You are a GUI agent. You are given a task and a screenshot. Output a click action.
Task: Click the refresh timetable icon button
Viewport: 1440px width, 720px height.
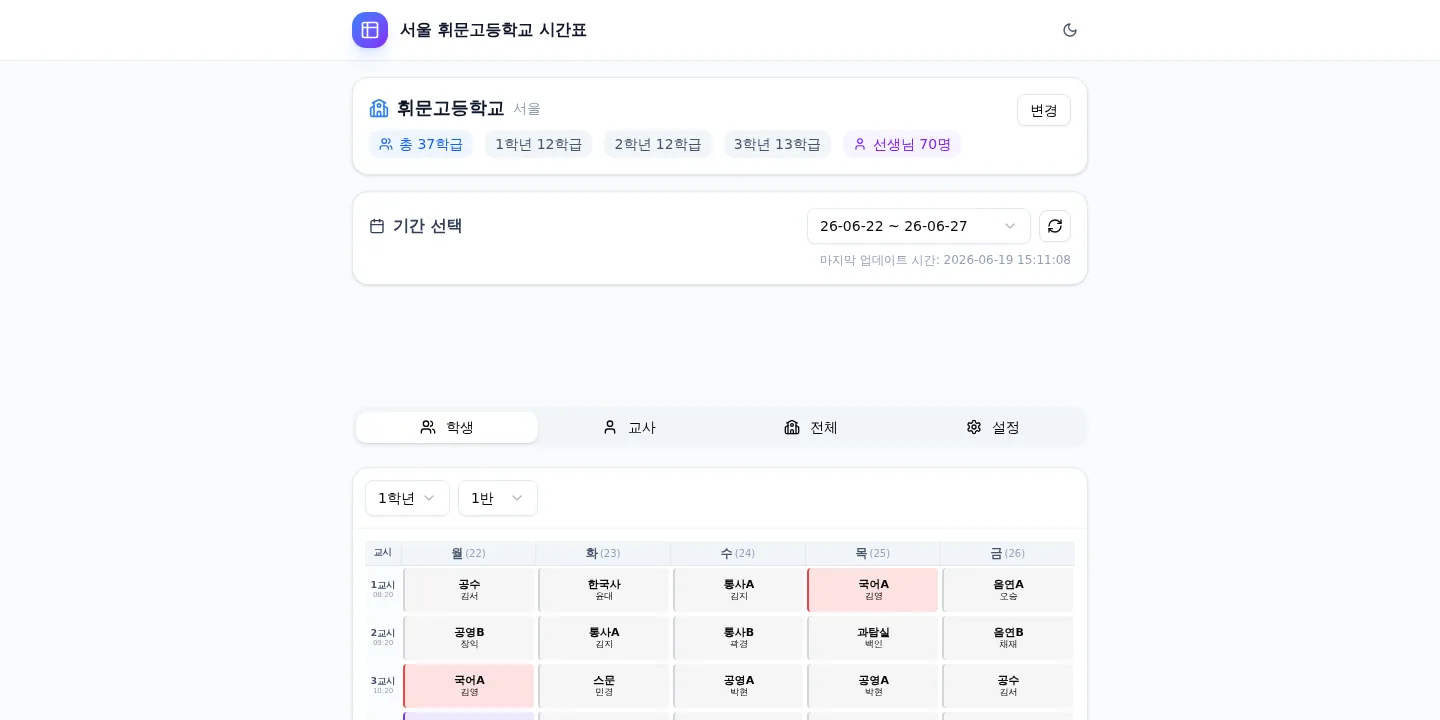[1055, 226]
